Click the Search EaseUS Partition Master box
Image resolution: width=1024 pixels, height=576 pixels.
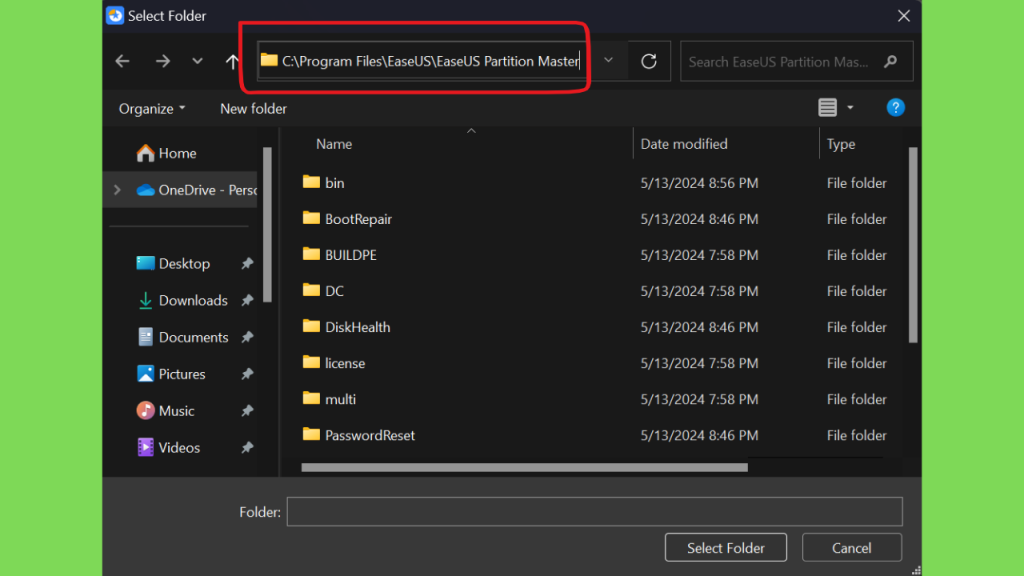pos(796,61)
